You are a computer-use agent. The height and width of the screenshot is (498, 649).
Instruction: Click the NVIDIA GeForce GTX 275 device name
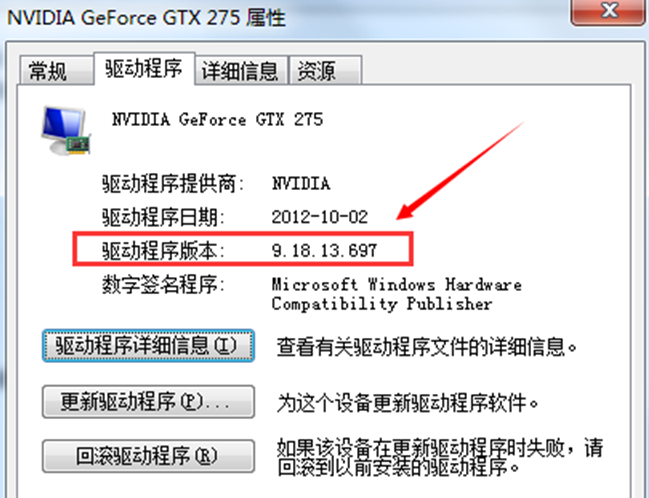click(x=217, y=120)
